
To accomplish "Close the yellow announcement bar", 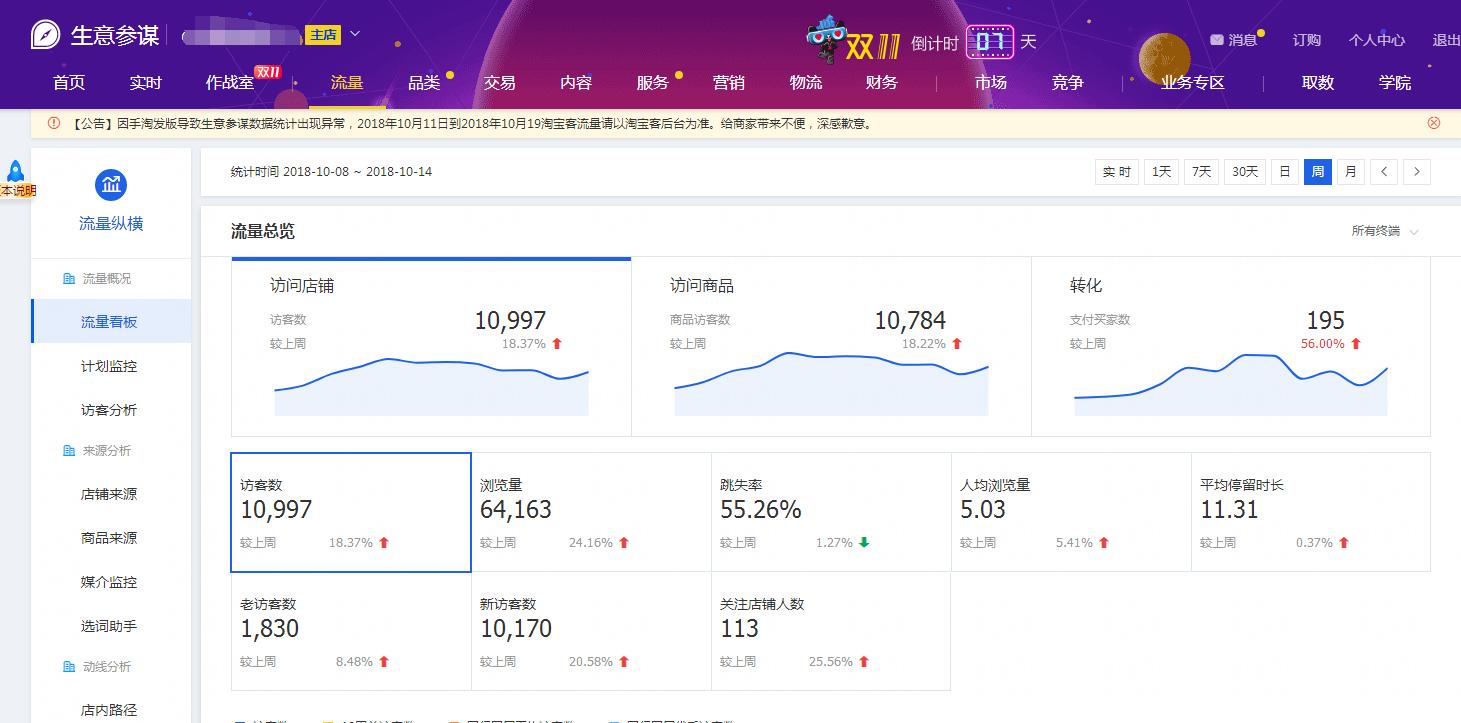I will tap(1434, 123).
